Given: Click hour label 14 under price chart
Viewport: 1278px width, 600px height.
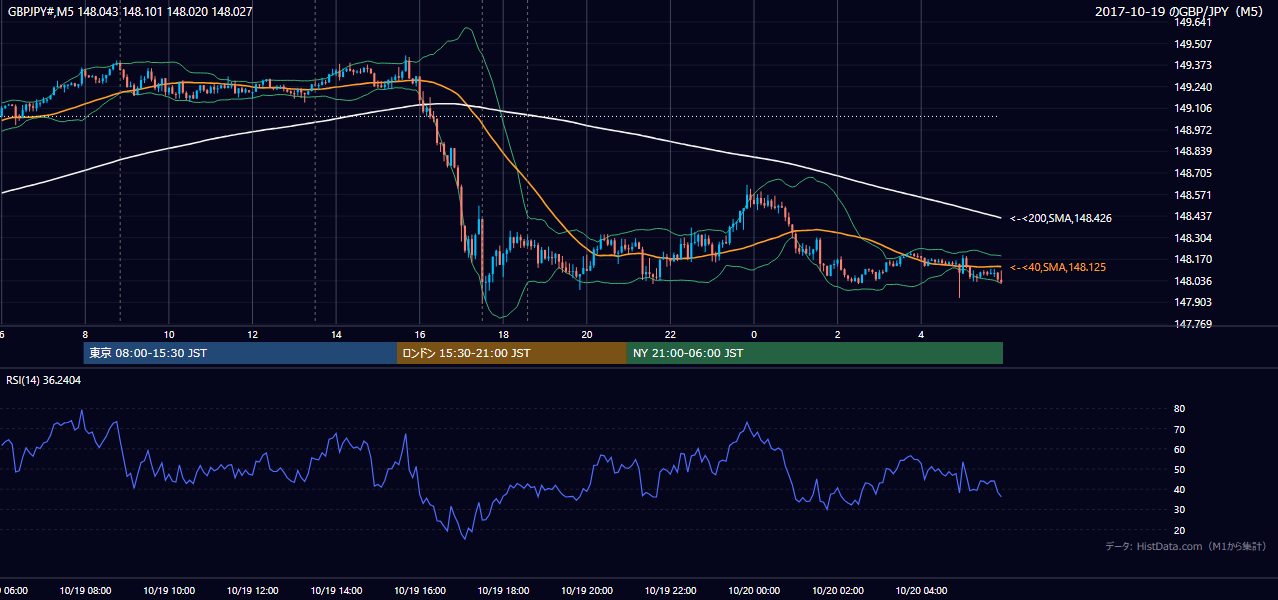Looking at the screenshot, I should coord(336,334).
